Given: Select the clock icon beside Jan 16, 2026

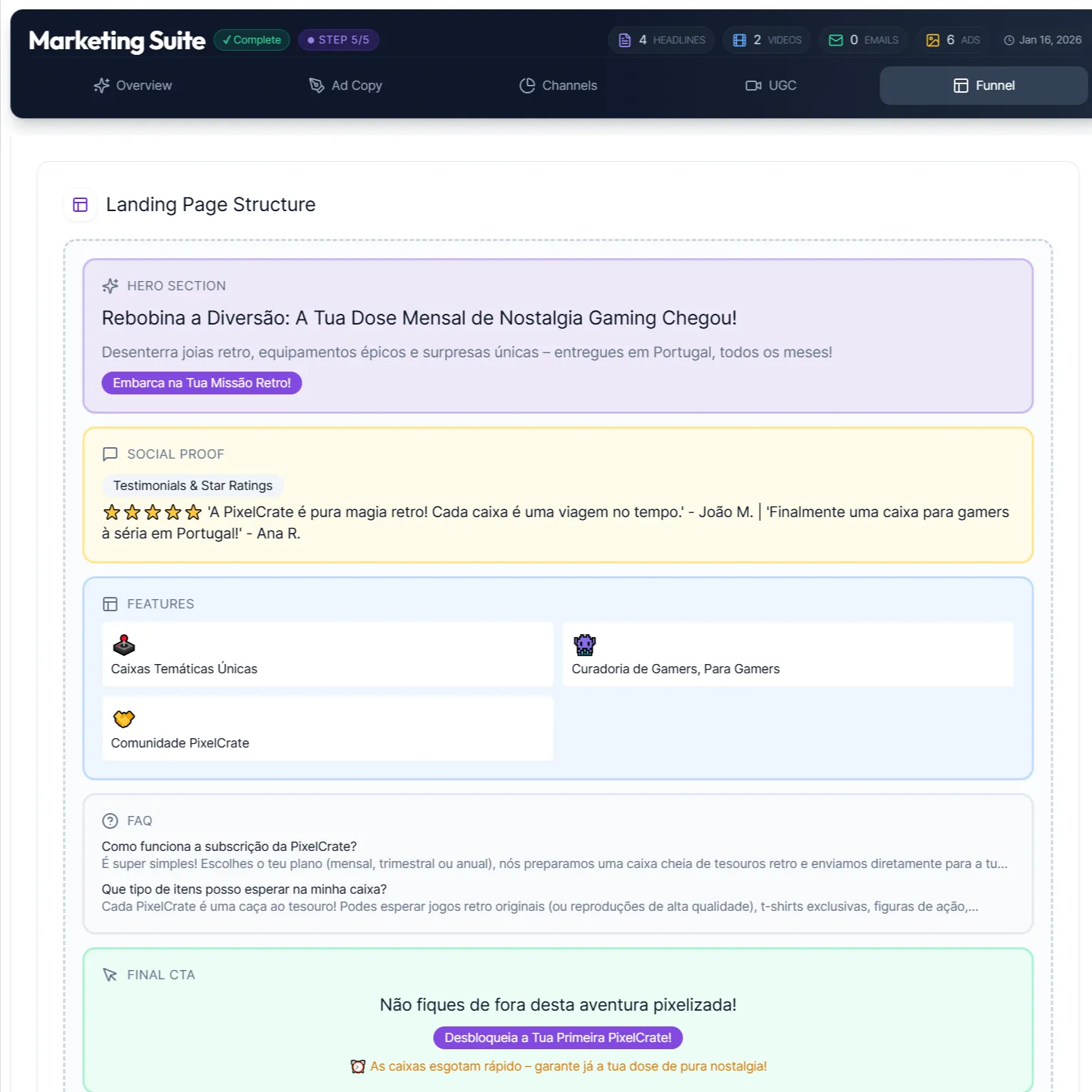Looking at the screenshot, I should 1008,40.
